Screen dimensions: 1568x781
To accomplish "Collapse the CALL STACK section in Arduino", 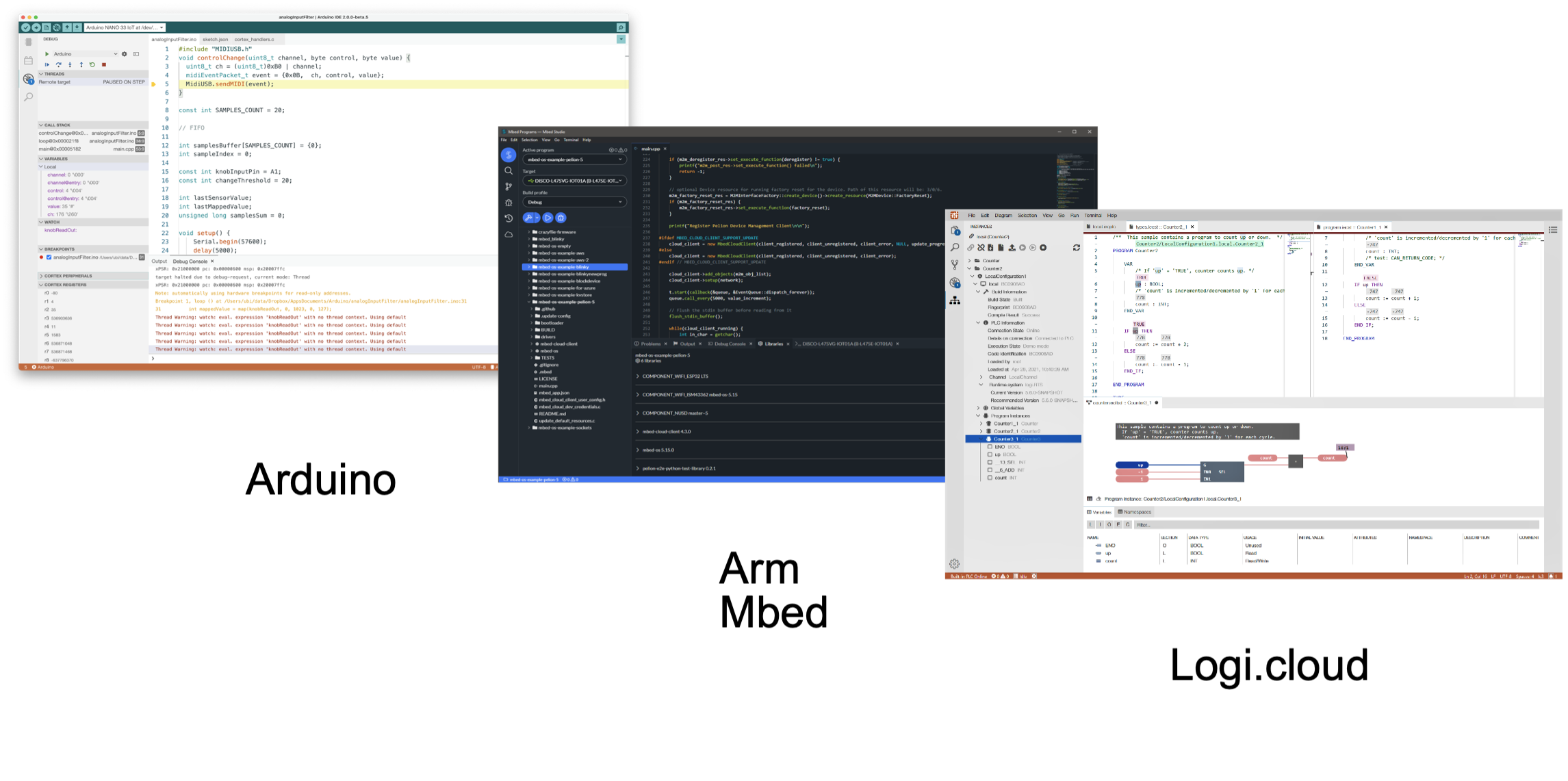I will point(92,125).
